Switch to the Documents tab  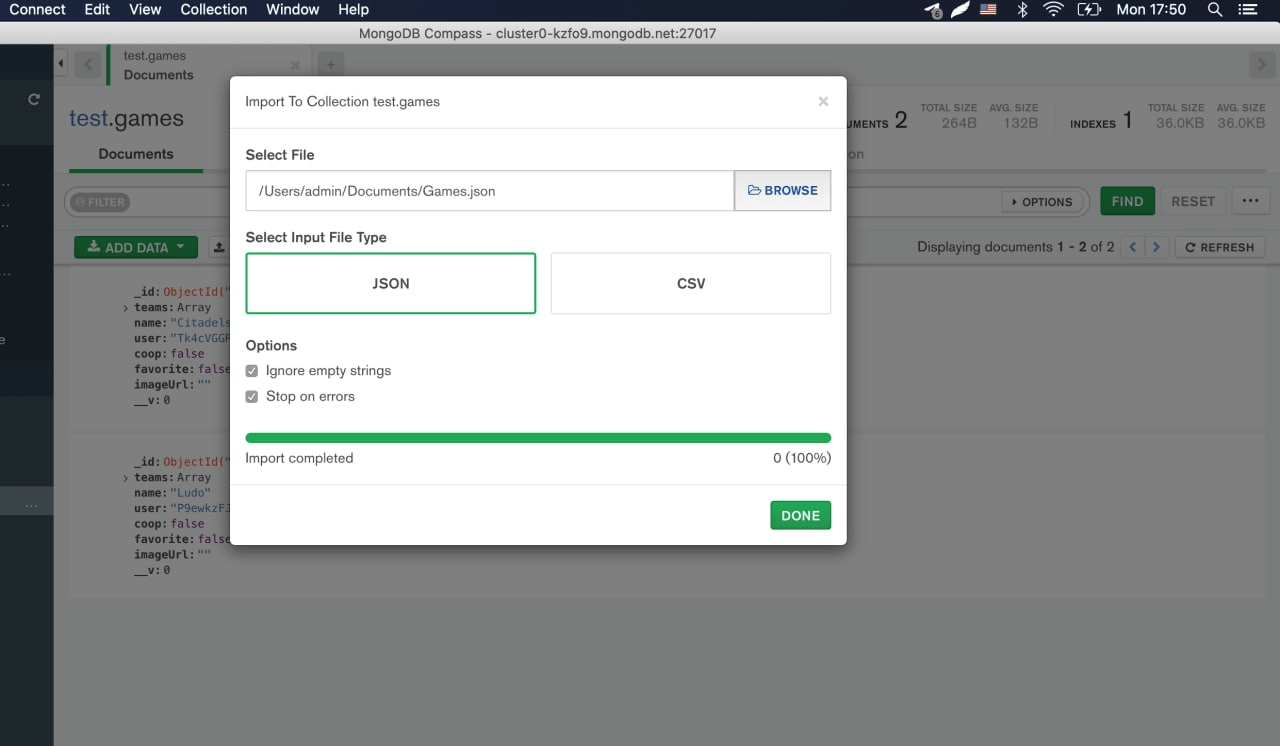(136, 154)
